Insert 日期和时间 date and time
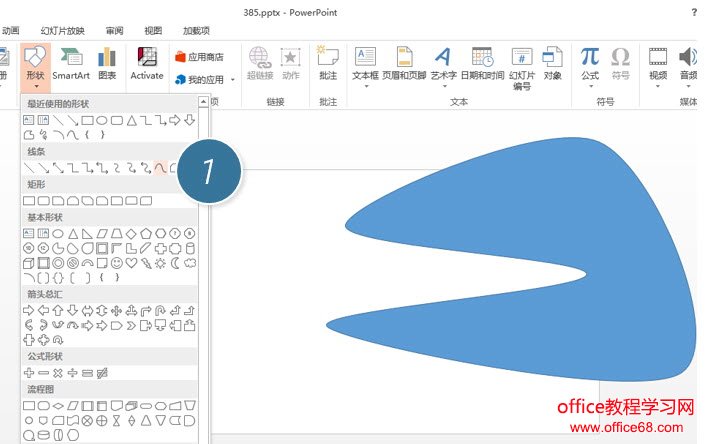 482,64
